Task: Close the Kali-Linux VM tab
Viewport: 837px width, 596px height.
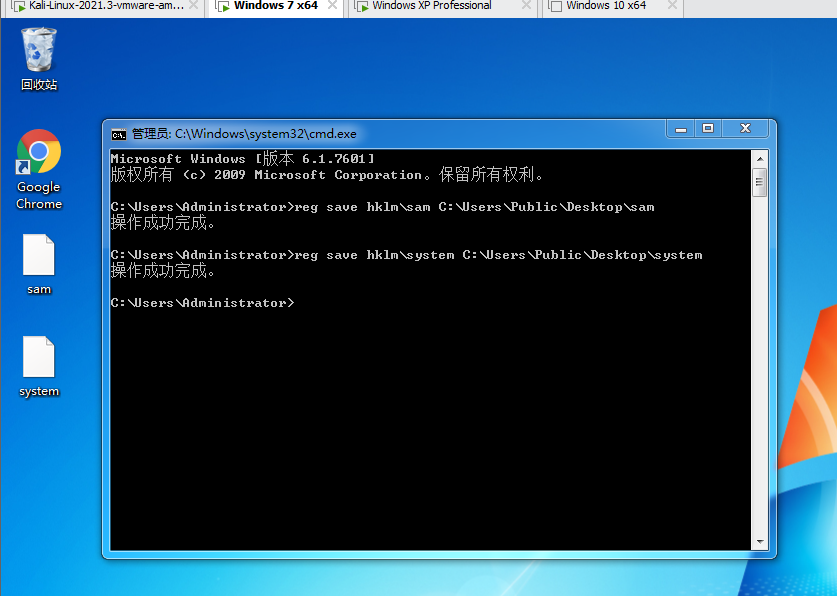Action: 194,6
